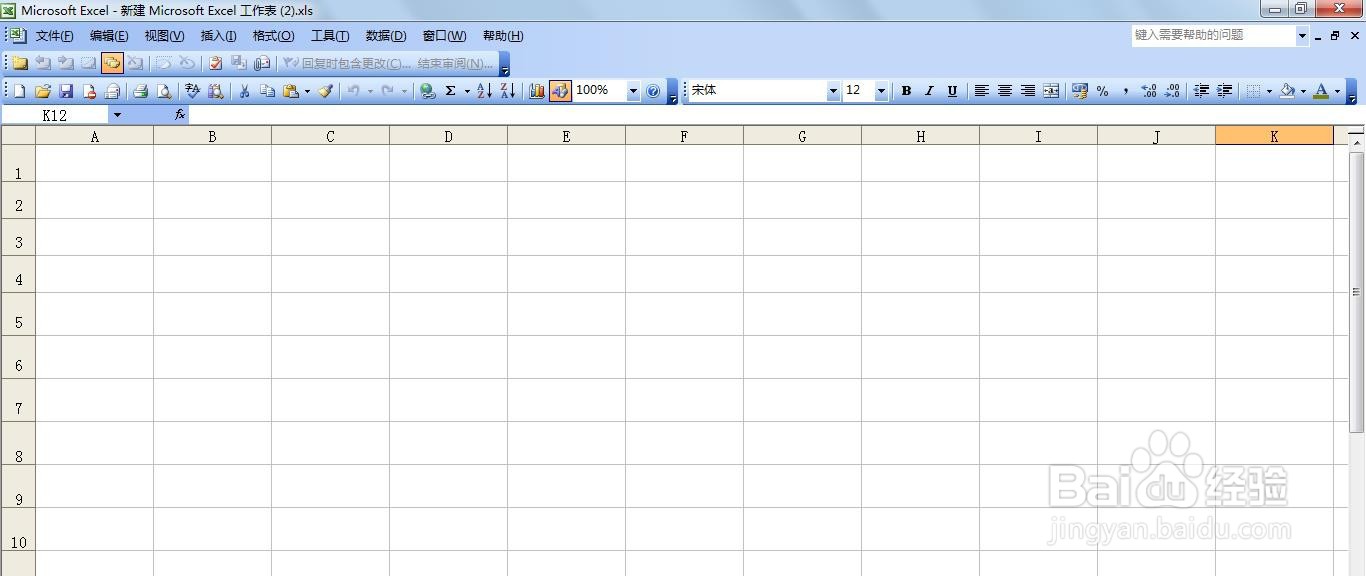Click the E-mail icon on the standard toolbar
This screenshot has width=1366, height=576.
pos(112,91)
